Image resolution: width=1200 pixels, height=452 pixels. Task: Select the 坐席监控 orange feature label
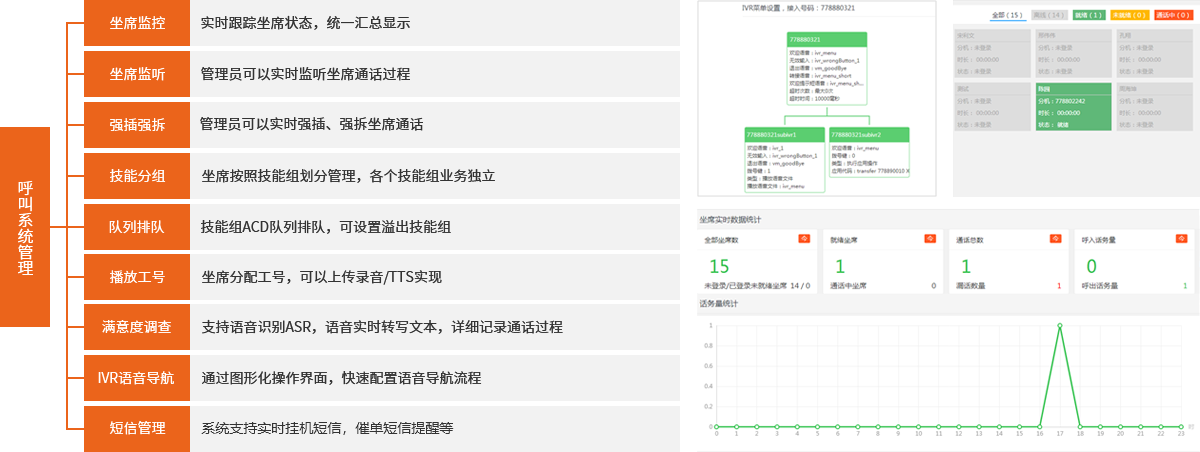click(x=137, y=22)
